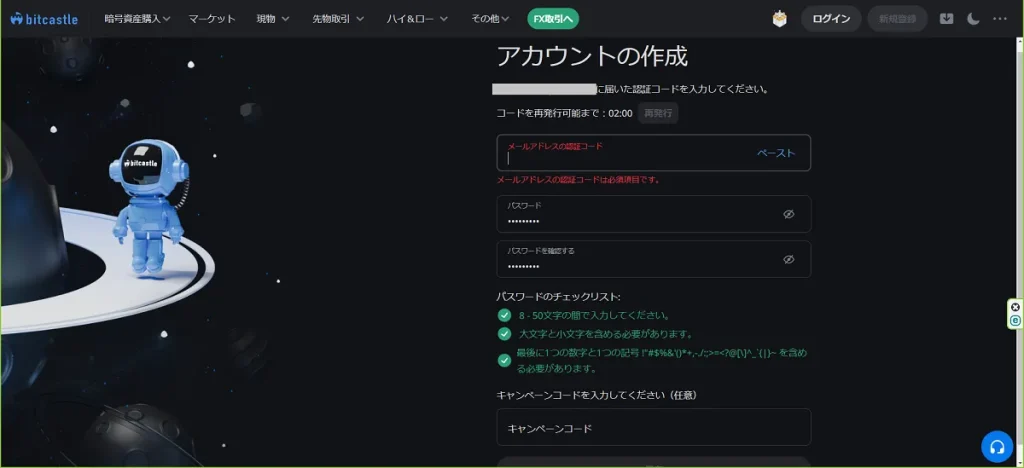Focus the メールアドレスの認証コード input field

point(654,153)
